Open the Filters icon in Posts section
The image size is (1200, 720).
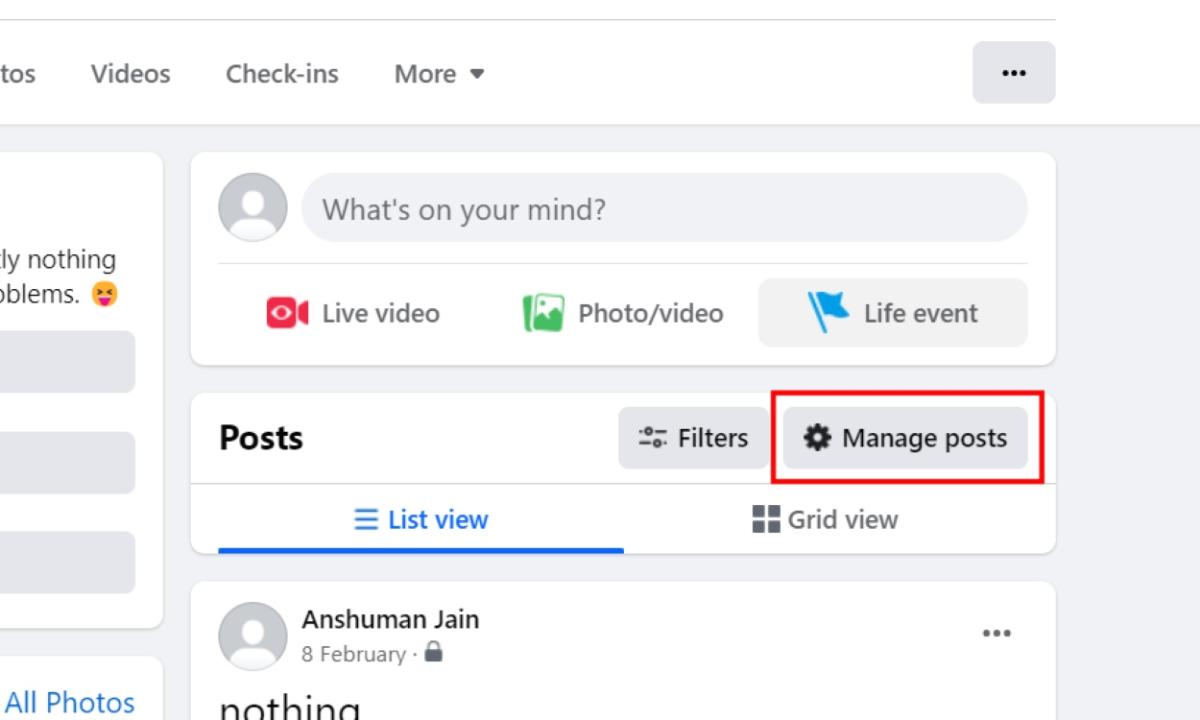[x=651, y=437]
